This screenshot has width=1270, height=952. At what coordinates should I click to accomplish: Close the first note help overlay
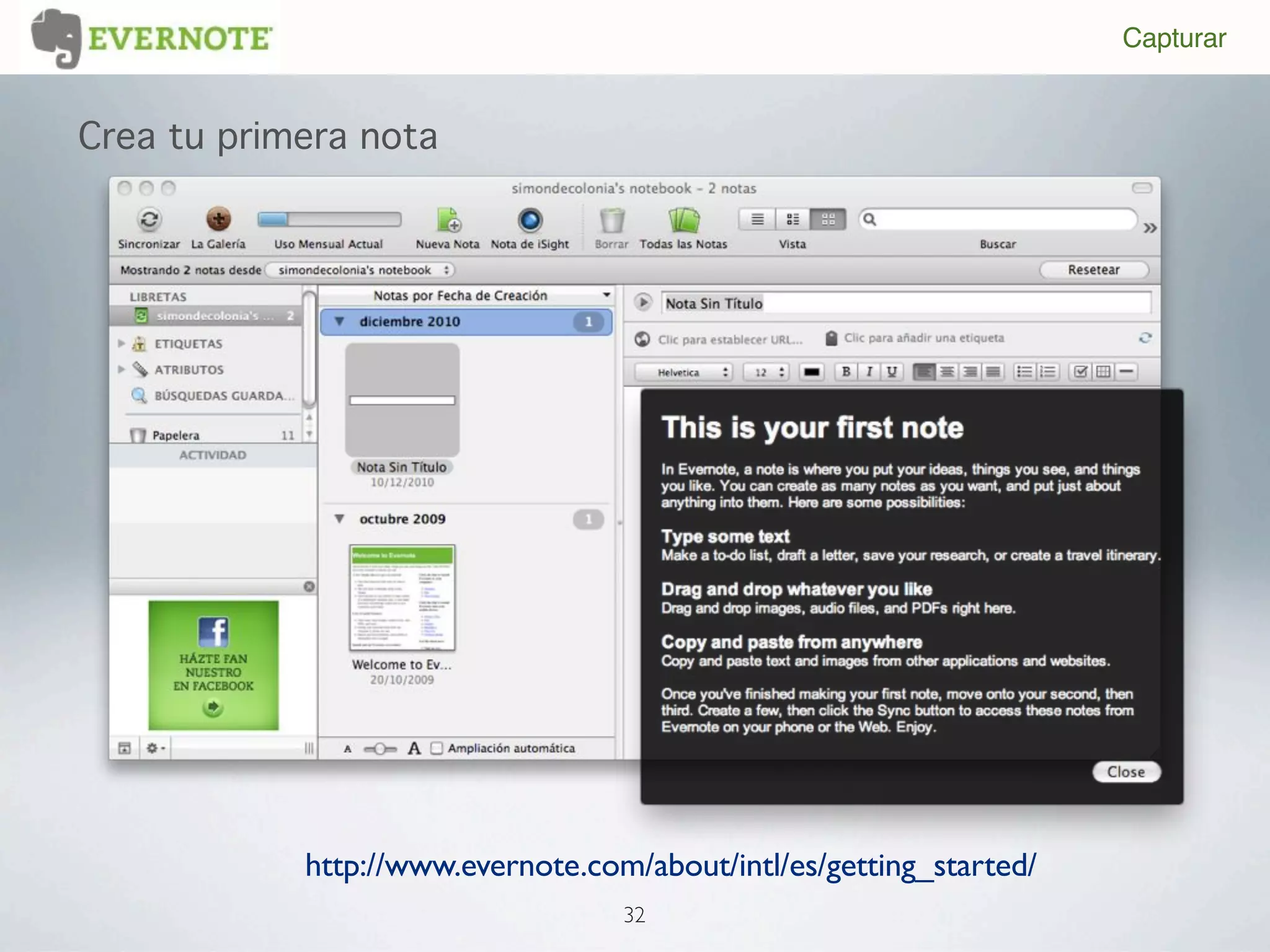click(1126, 772)
